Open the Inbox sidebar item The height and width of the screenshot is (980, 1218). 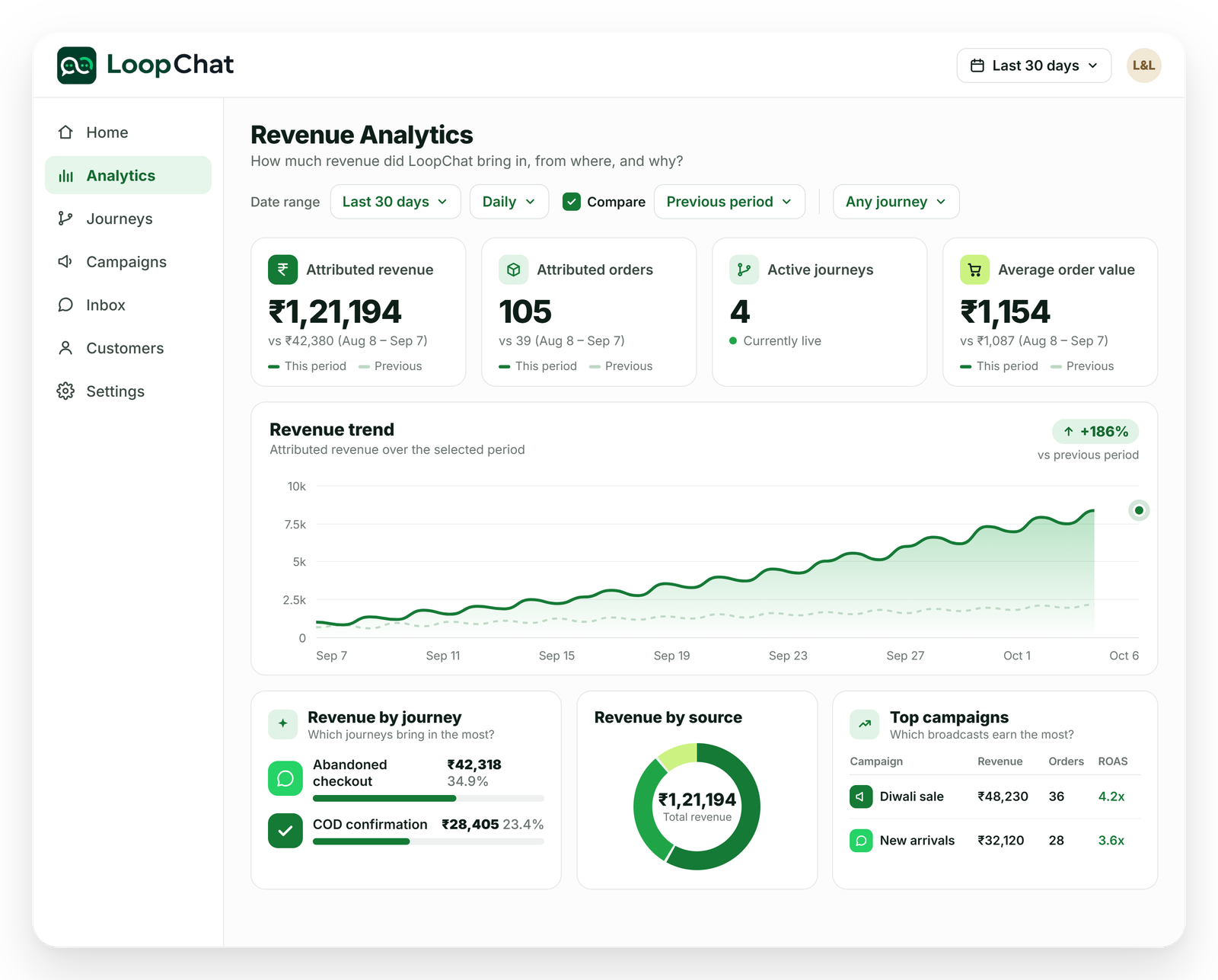(128, 305)
